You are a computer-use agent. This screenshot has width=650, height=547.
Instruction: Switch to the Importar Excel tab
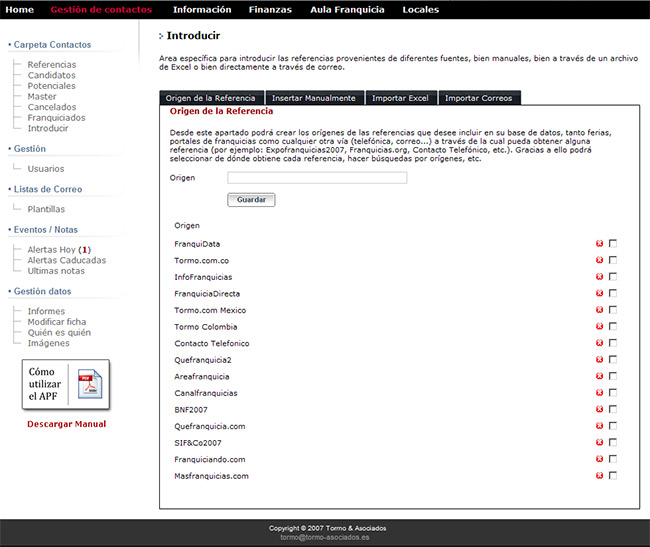(400, 98)
